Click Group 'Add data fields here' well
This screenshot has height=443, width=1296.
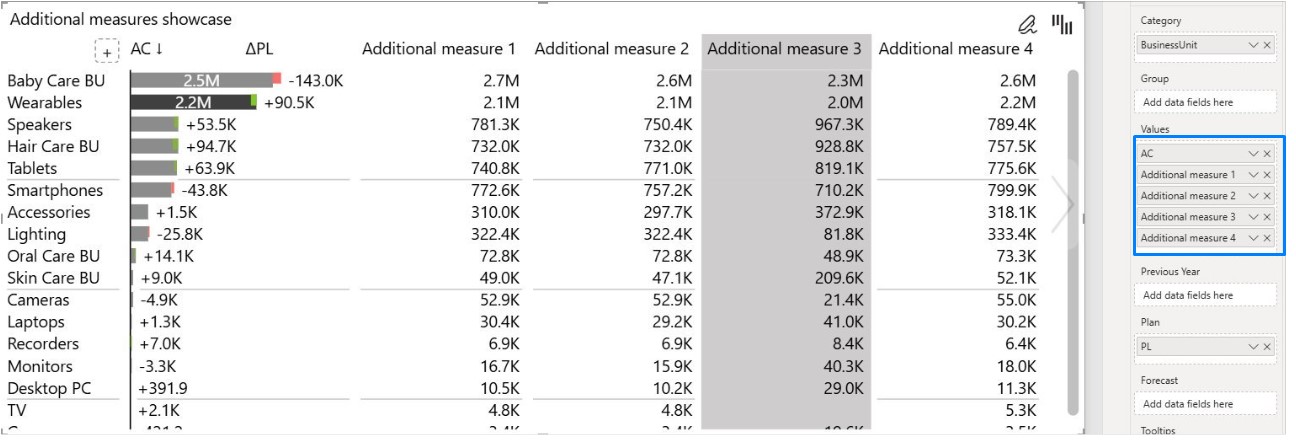point(1207,102)
